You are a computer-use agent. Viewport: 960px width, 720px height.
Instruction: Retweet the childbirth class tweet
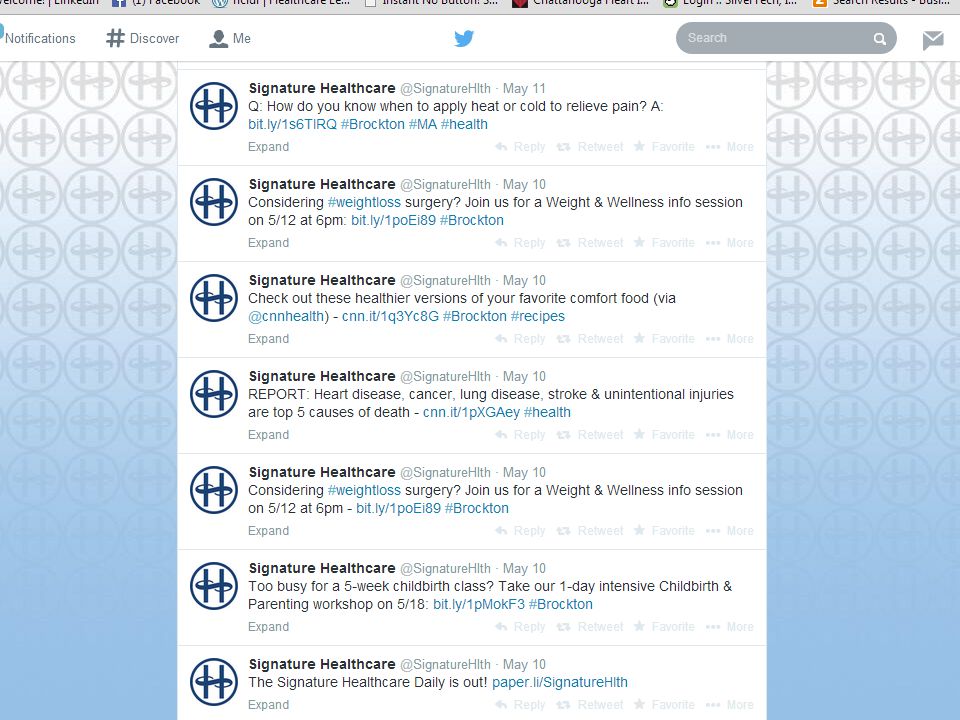click(590, 628)
